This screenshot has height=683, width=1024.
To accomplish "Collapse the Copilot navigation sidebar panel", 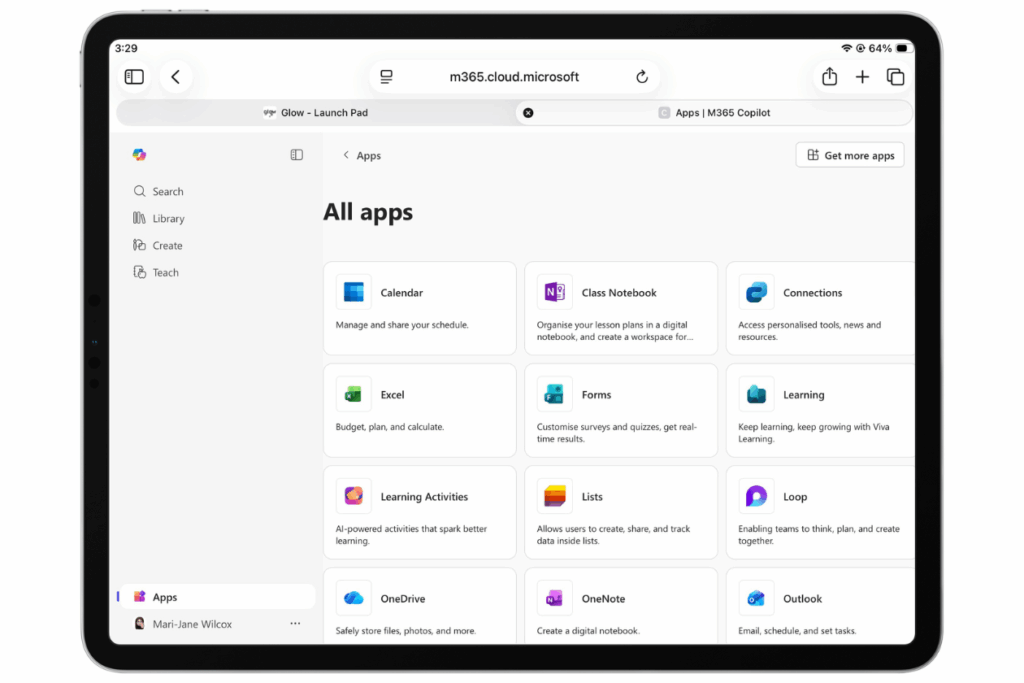I will tap(297, 155).
